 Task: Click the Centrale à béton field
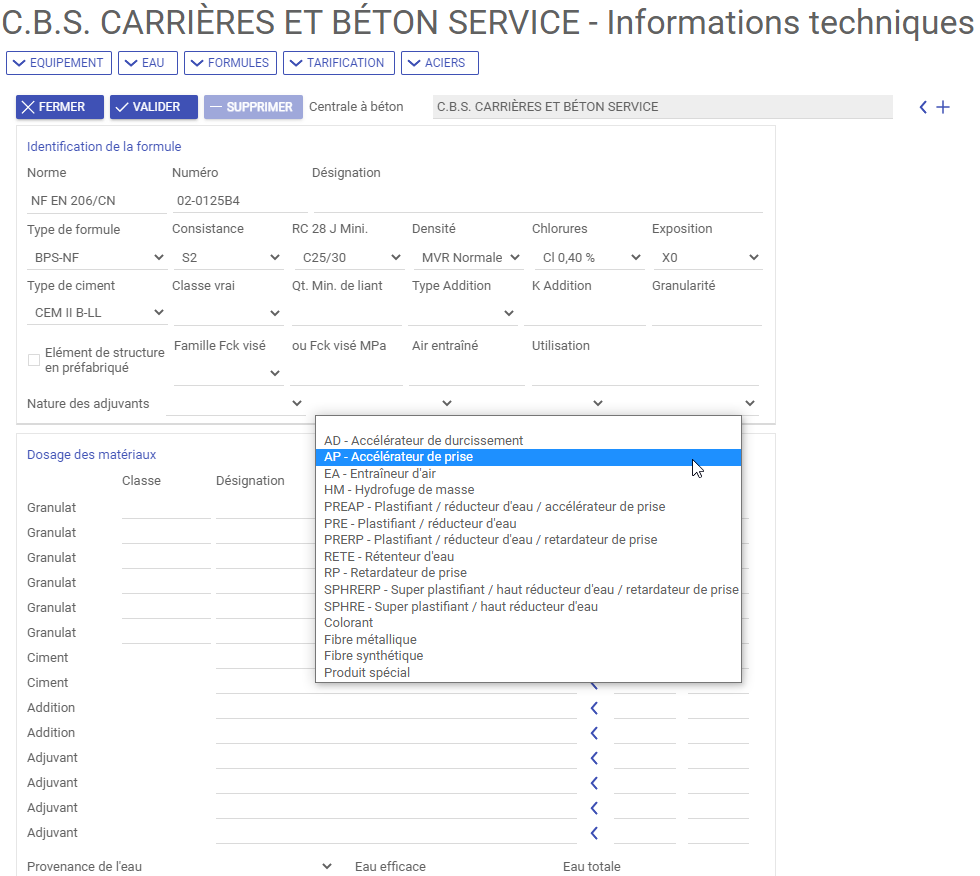[662, 107]
